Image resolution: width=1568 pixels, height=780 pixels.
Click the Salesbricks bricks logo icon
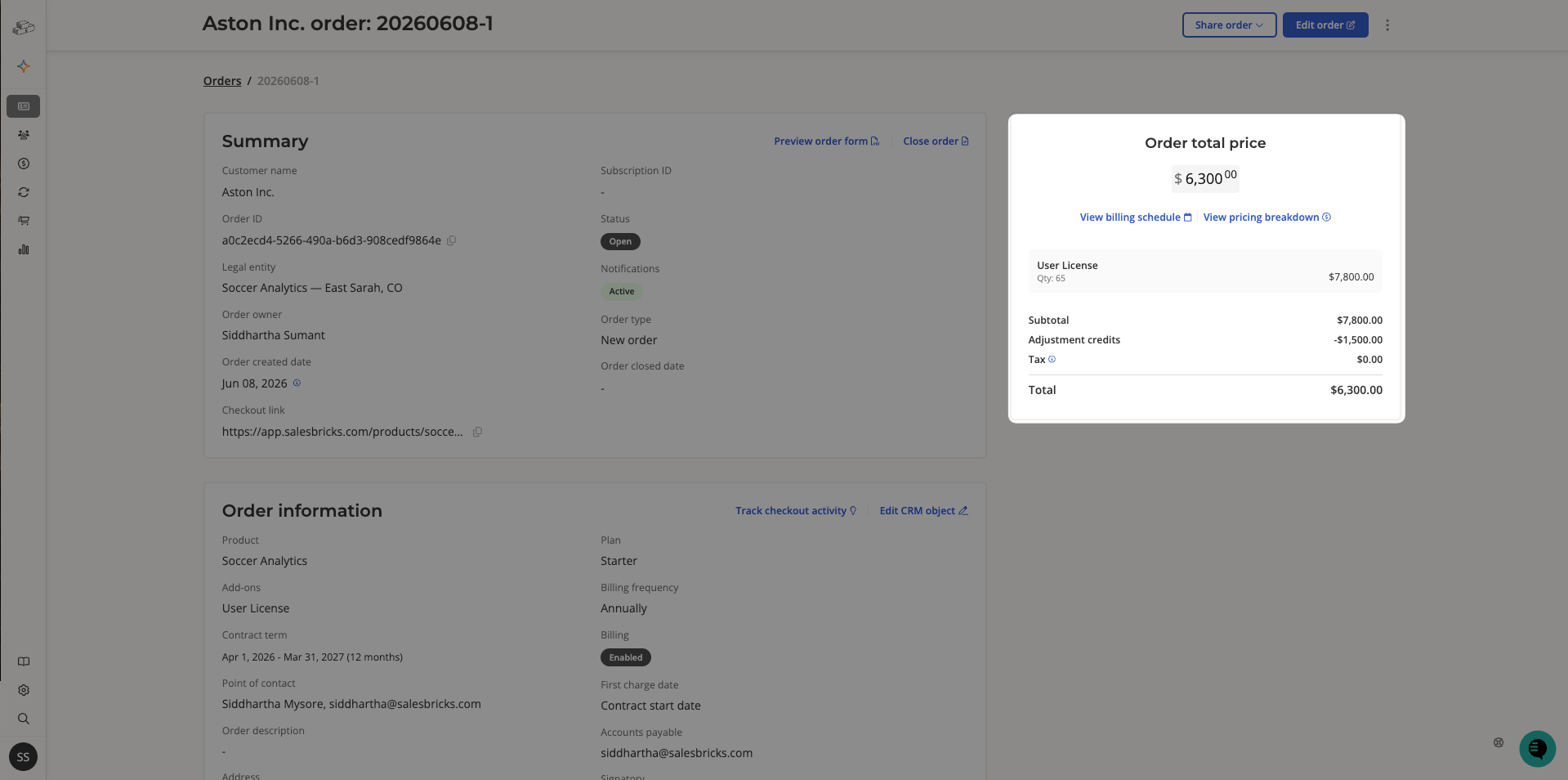point(24,28)
